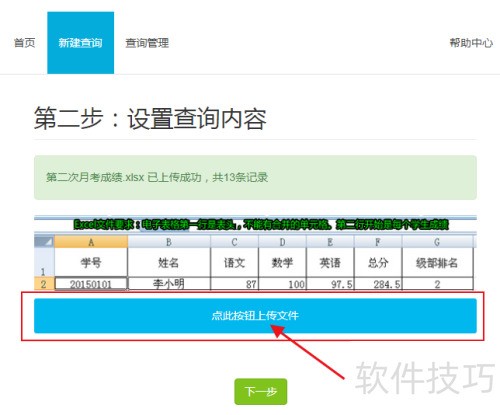Click the cell containing 李小明
Screen dimensions: 500x415
tap(169, 284)
